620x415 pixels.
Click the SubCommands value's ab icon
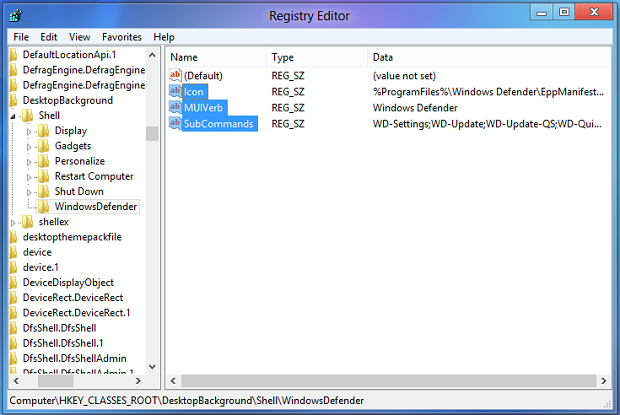pyautogui.click(x=175, y=123)
